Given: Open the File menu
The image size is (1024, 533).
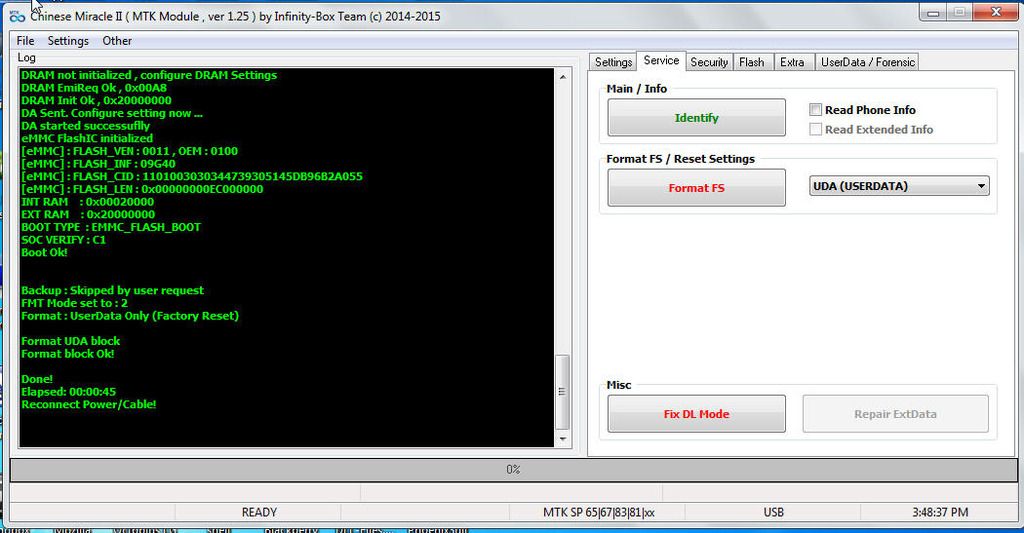Looking at the screenshot, I should click(x=25, y=41).
